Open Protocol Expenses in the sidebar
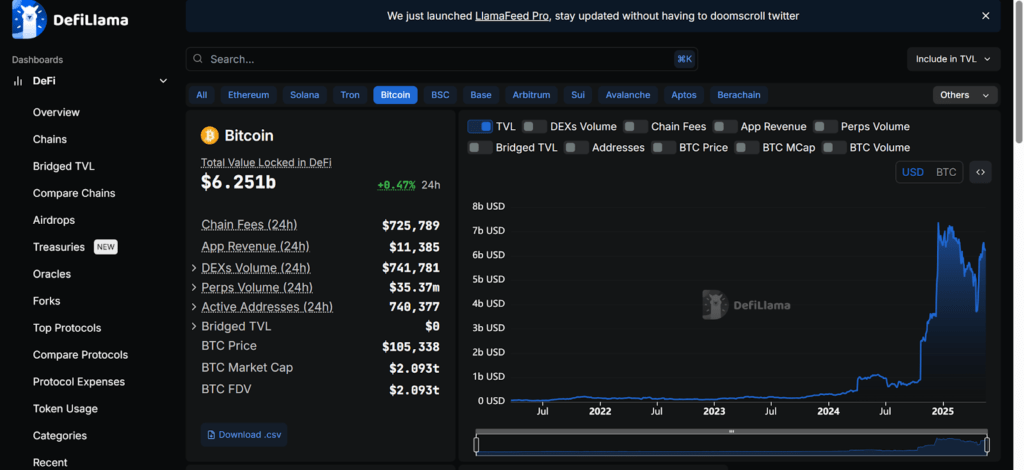Image resolution: width=1024 pixels, height=470 pixels. (x=78, y=382)
